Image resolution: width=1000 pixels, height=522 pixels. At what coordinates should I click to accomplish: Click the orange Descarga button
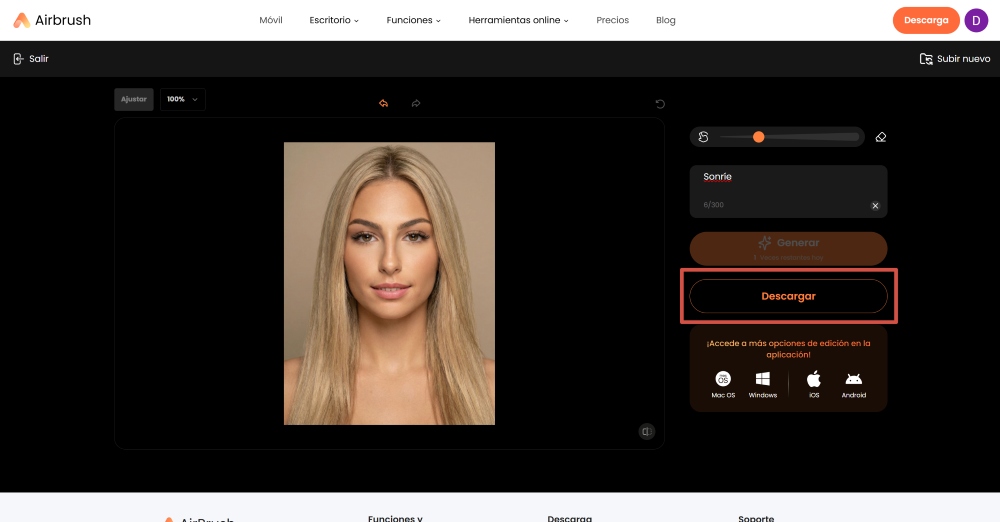point(926,20)
